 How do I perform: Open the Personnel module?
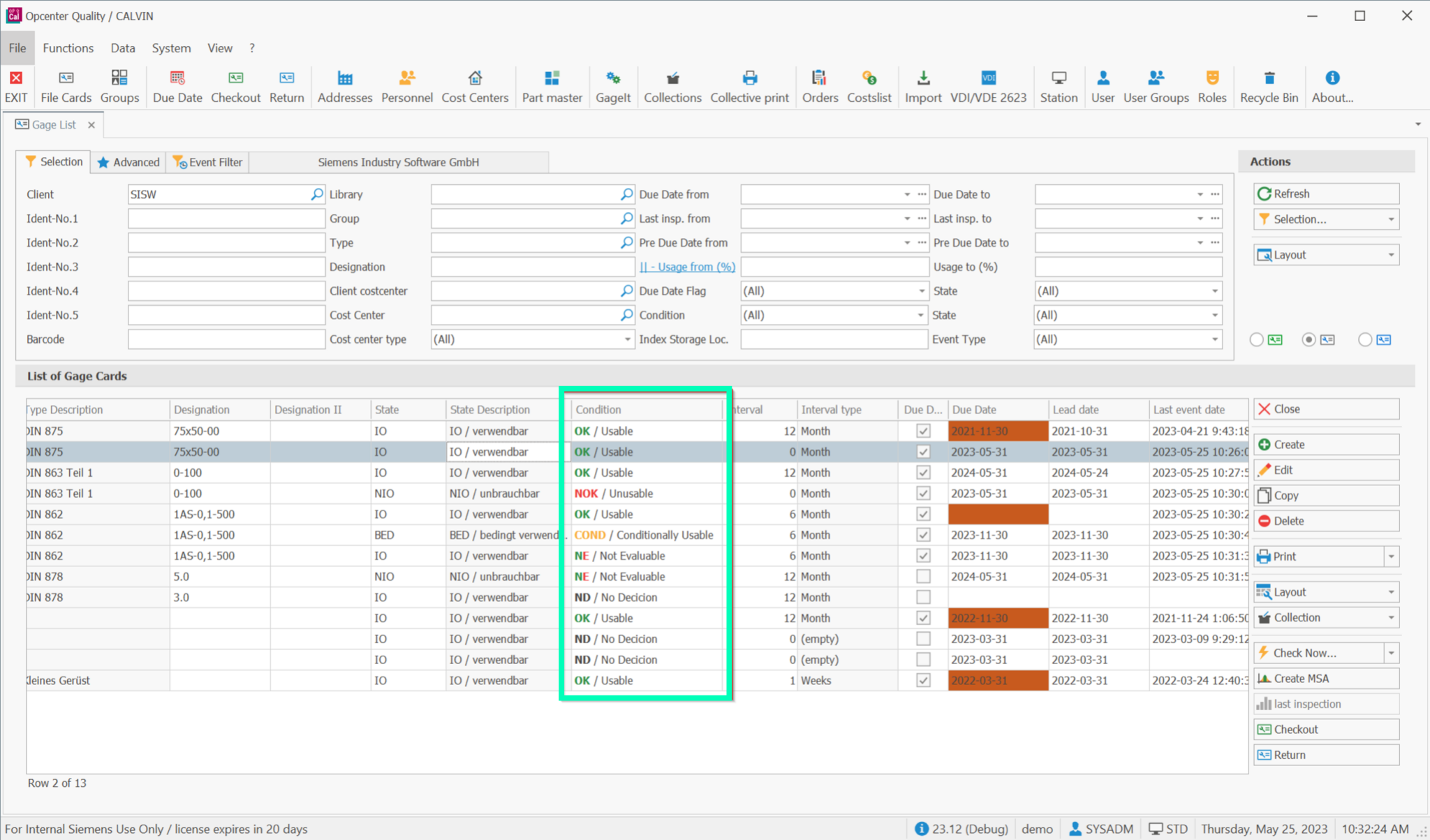[407, 85]
